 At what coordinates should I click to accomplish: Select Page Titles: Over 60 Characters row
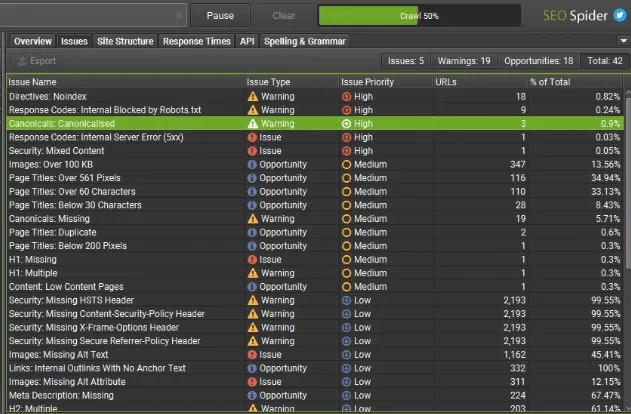point(315,192)
